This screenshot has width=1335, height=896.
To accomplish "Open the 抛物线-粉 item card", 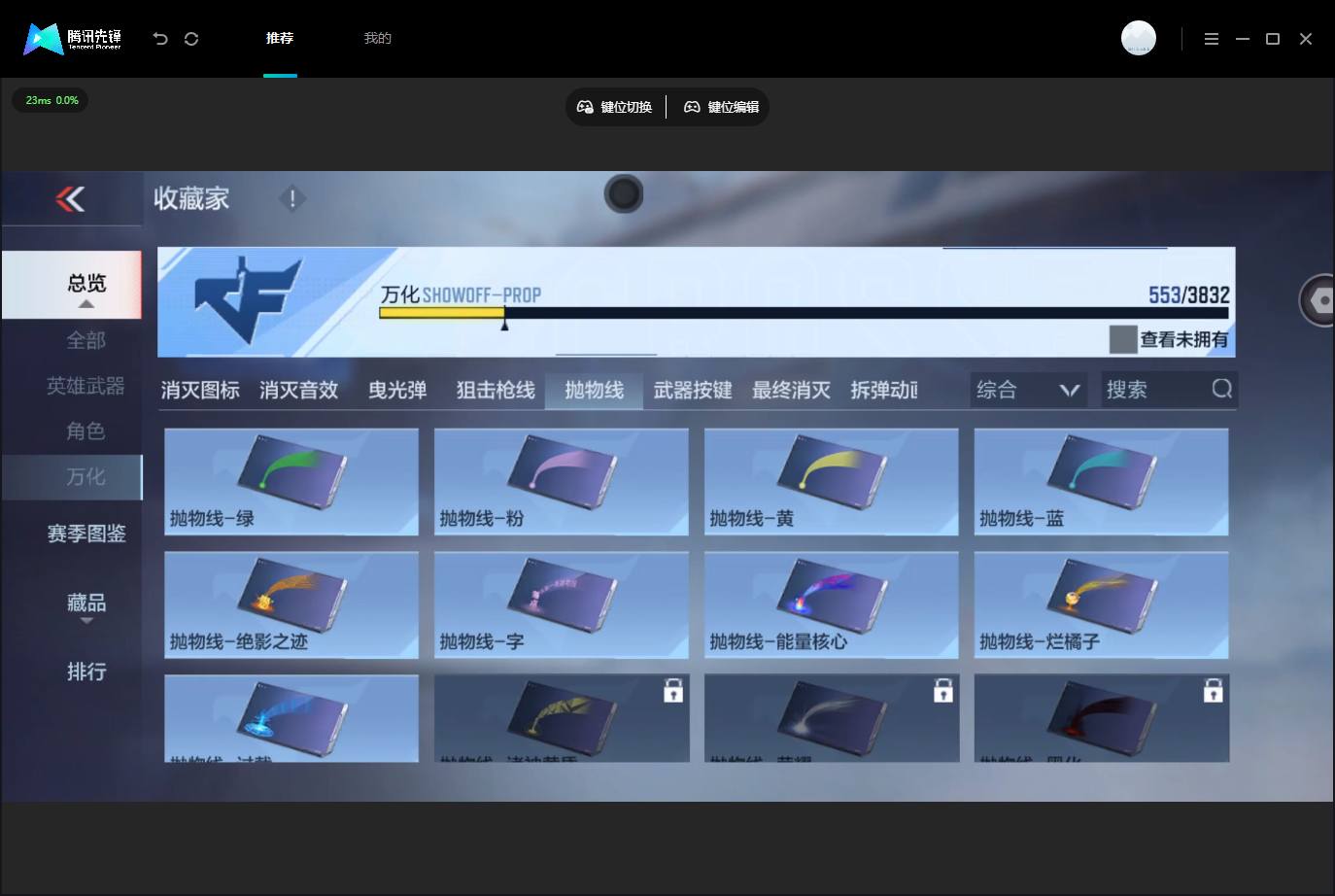I will pos(562,481).
